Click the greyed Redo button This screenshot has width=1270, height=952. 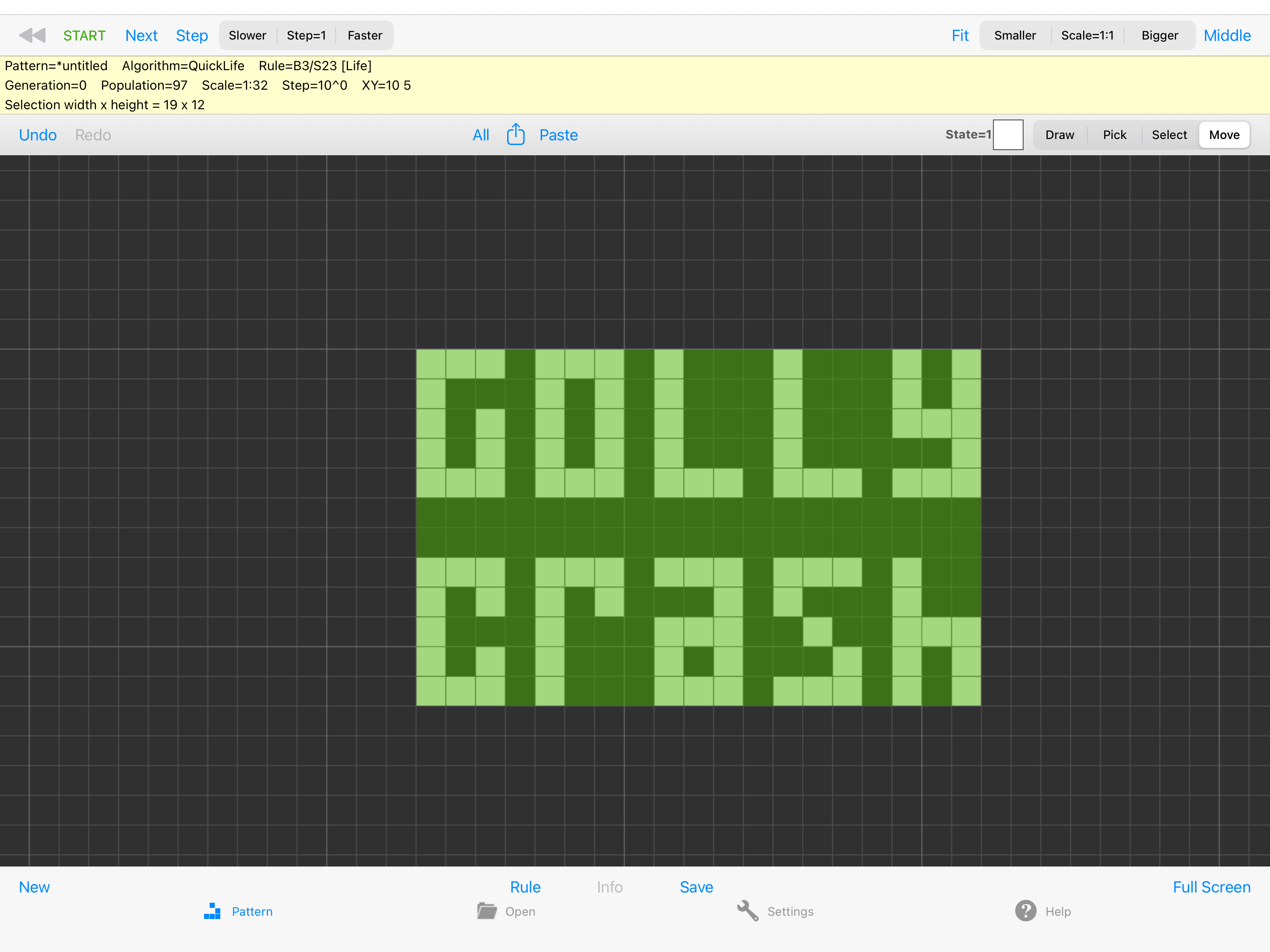pos(93,135)
